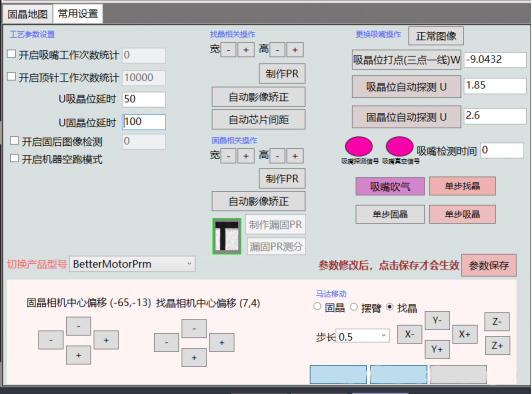
Task: Click the T-shaped PR template thumbnail
Action: (x=227, y=236)
